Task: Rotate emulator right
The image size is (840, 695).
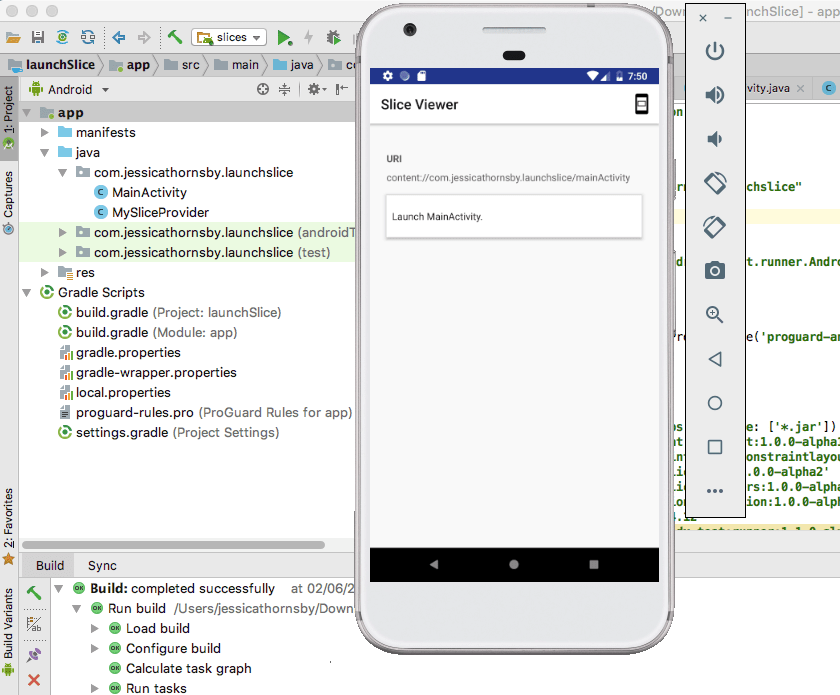Action: pos(715,227)
